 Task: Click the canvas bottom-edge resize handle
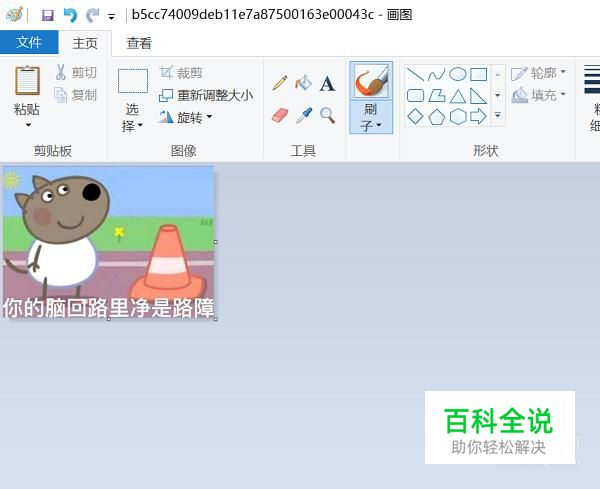point(109,319)
